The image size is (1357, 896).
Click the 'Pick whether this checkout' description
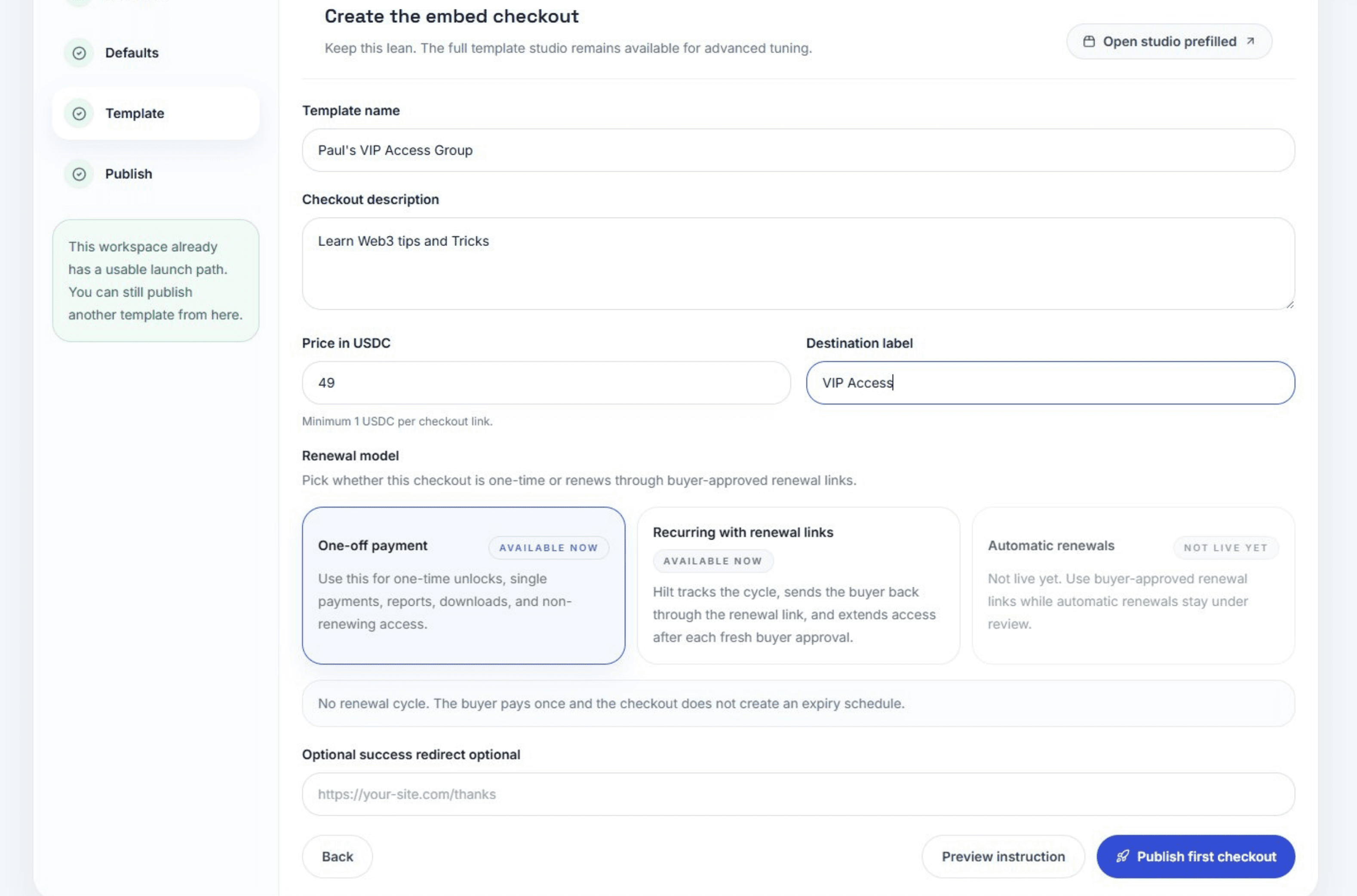(579, 481)
